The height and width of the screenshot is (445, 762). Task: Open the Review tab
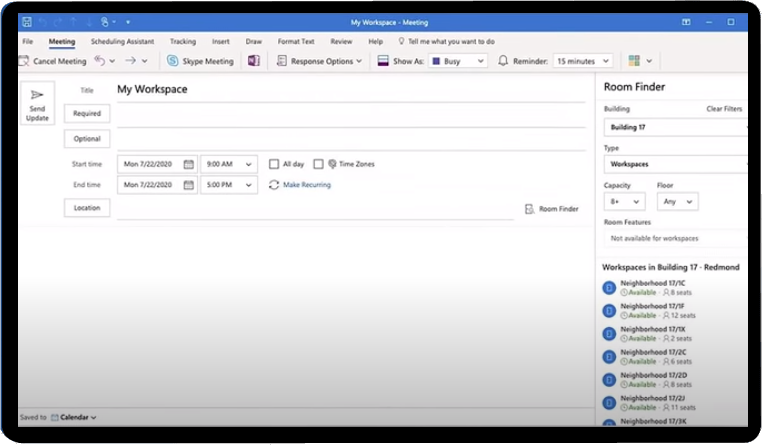tap(341, 41)
